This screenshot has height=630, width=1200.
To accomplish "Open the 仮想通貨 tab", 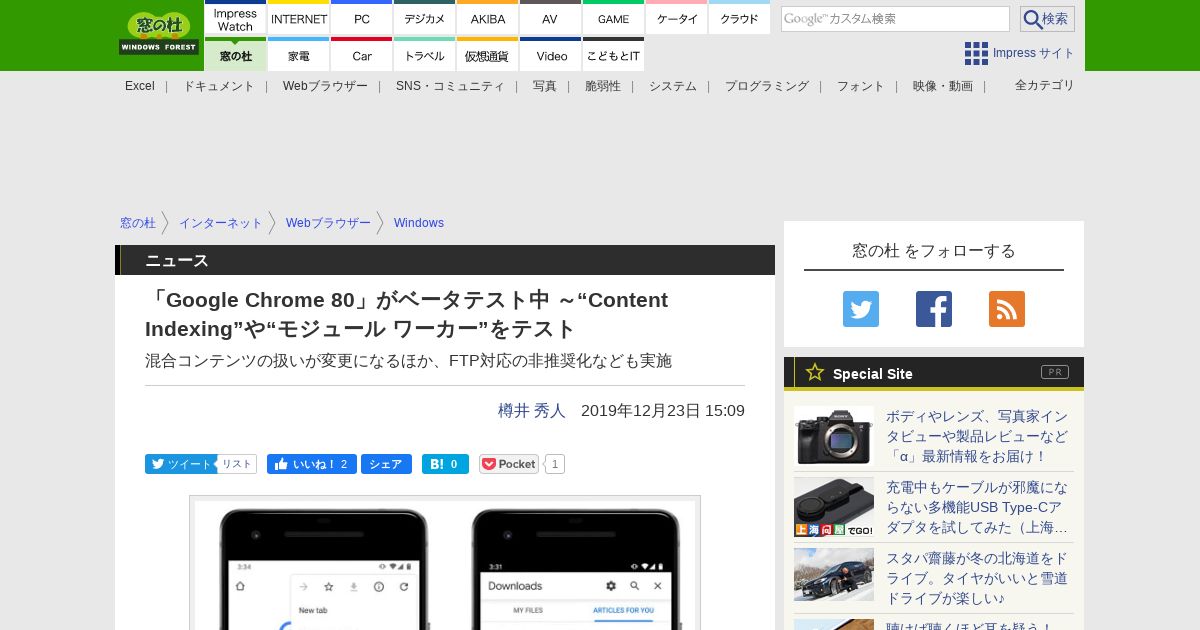I will (488, 55).
